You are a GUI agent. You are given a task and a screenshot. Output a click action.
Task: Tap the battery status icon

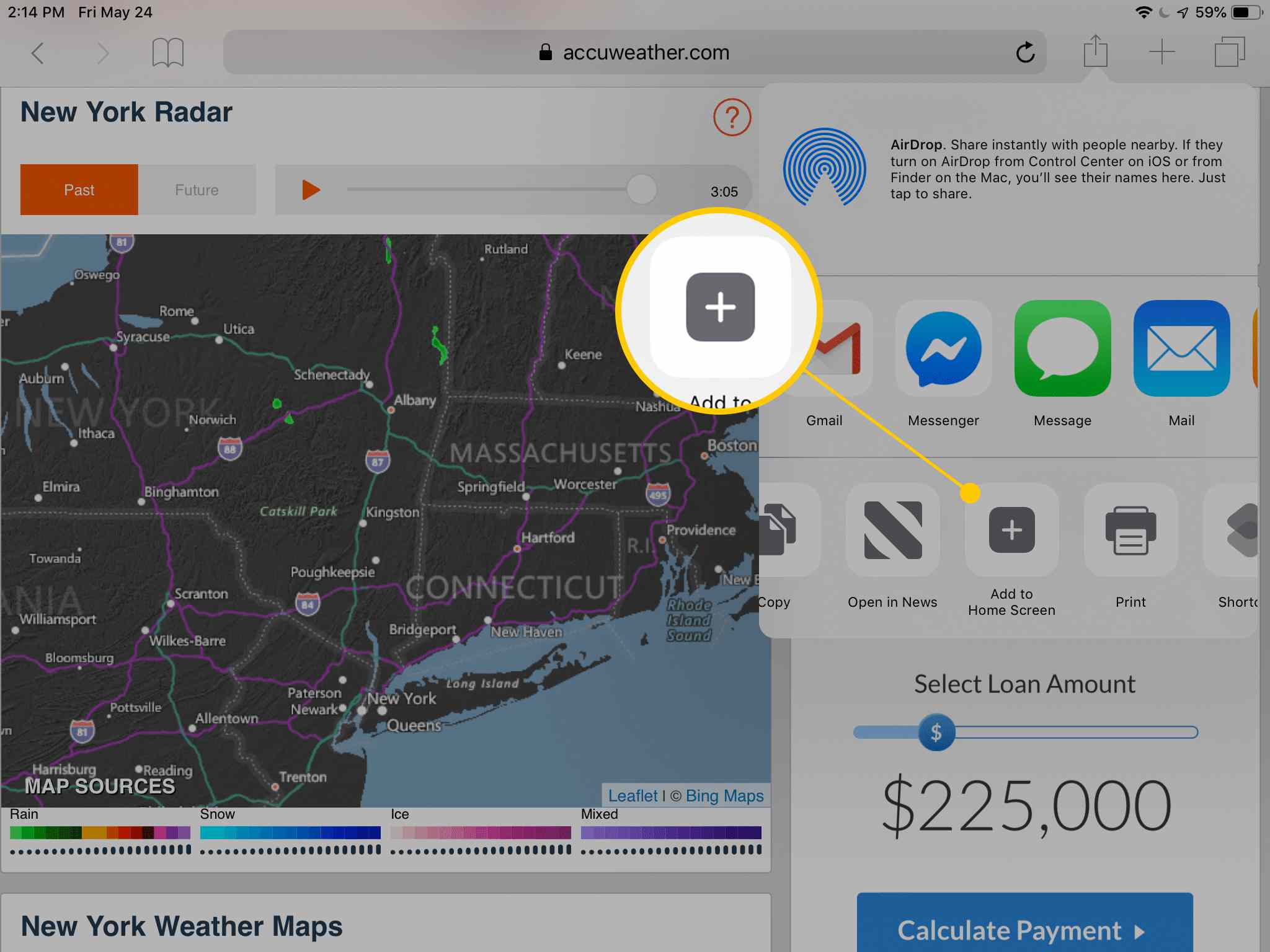click(1247, 12)
